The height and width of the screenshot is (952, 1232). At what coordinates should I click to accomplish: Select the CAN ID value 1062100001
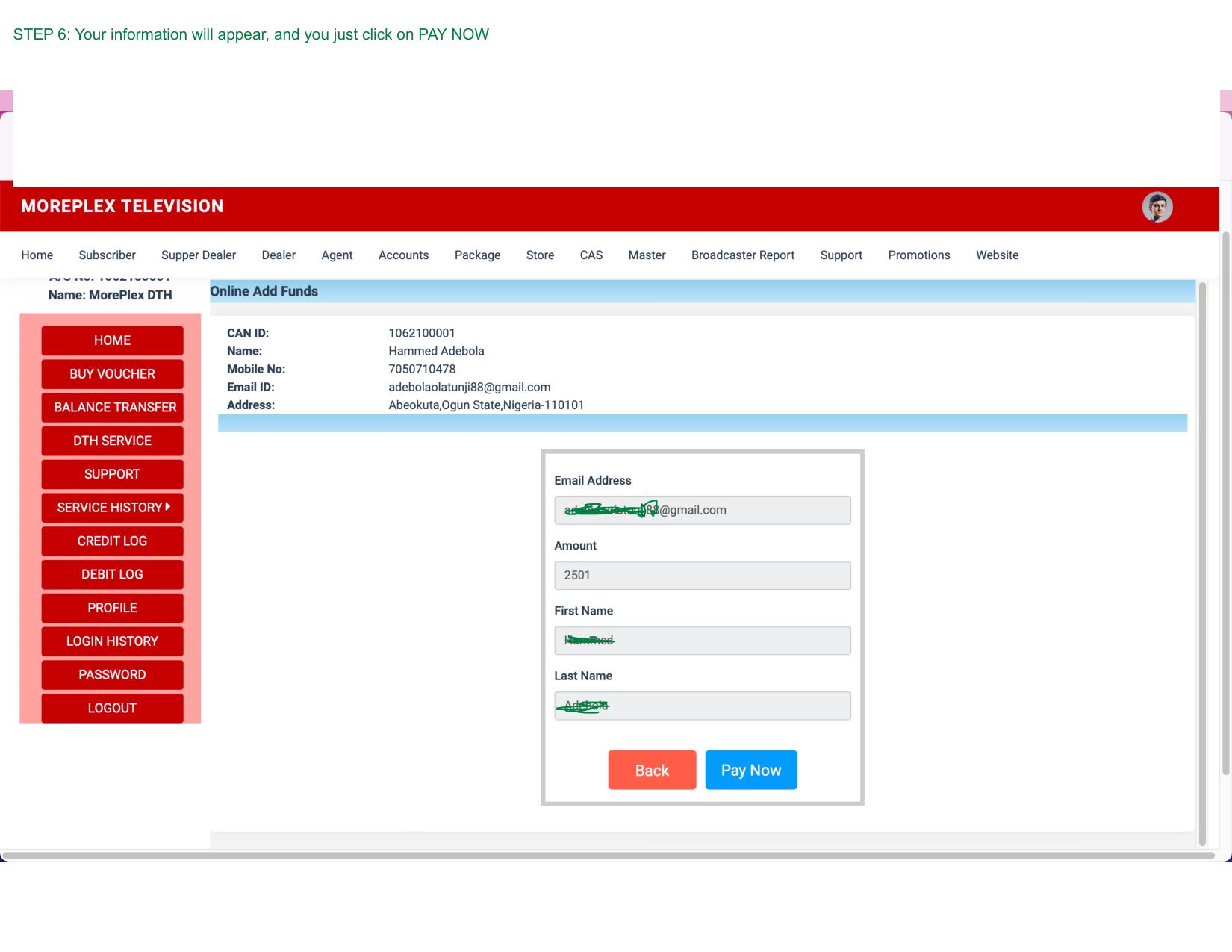coord(422,333)
